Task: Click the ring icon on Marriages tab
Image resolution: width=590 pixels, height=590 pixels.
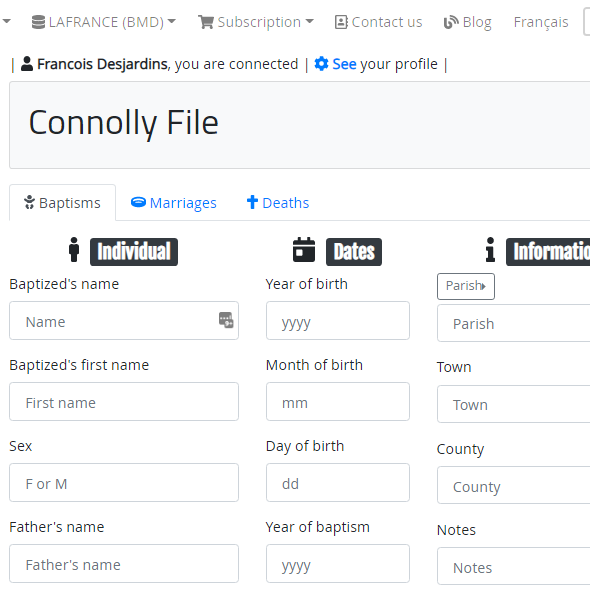Action: click(138, 202)
